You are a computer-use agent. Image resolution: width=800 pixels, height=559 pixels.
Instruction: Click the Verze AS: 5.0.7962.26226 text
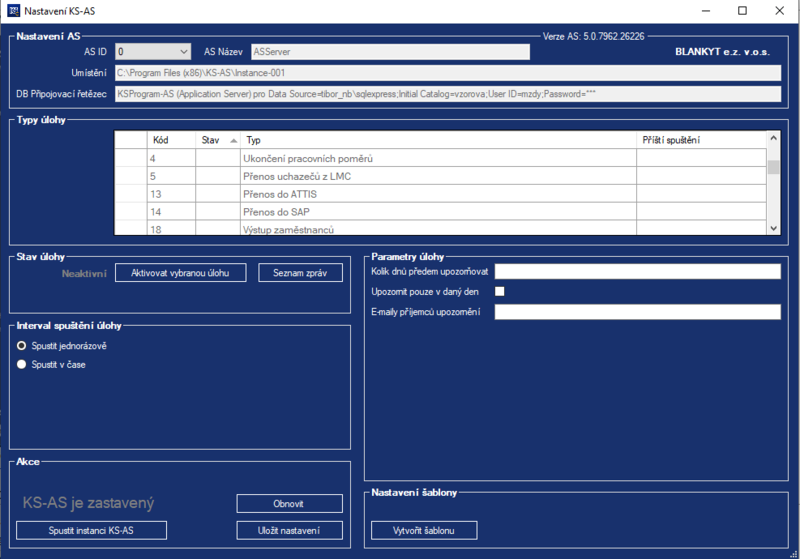point(593,36)
